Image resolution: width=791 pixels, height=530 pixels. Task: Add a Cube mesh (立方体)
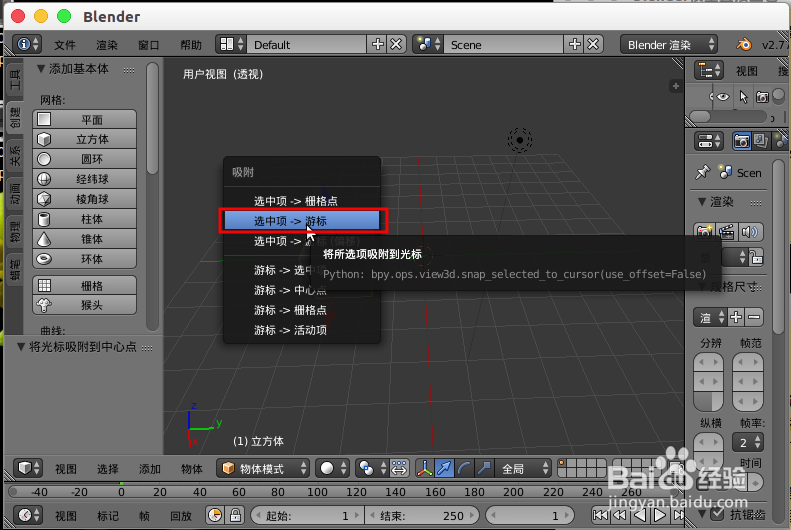click(85, 139)
